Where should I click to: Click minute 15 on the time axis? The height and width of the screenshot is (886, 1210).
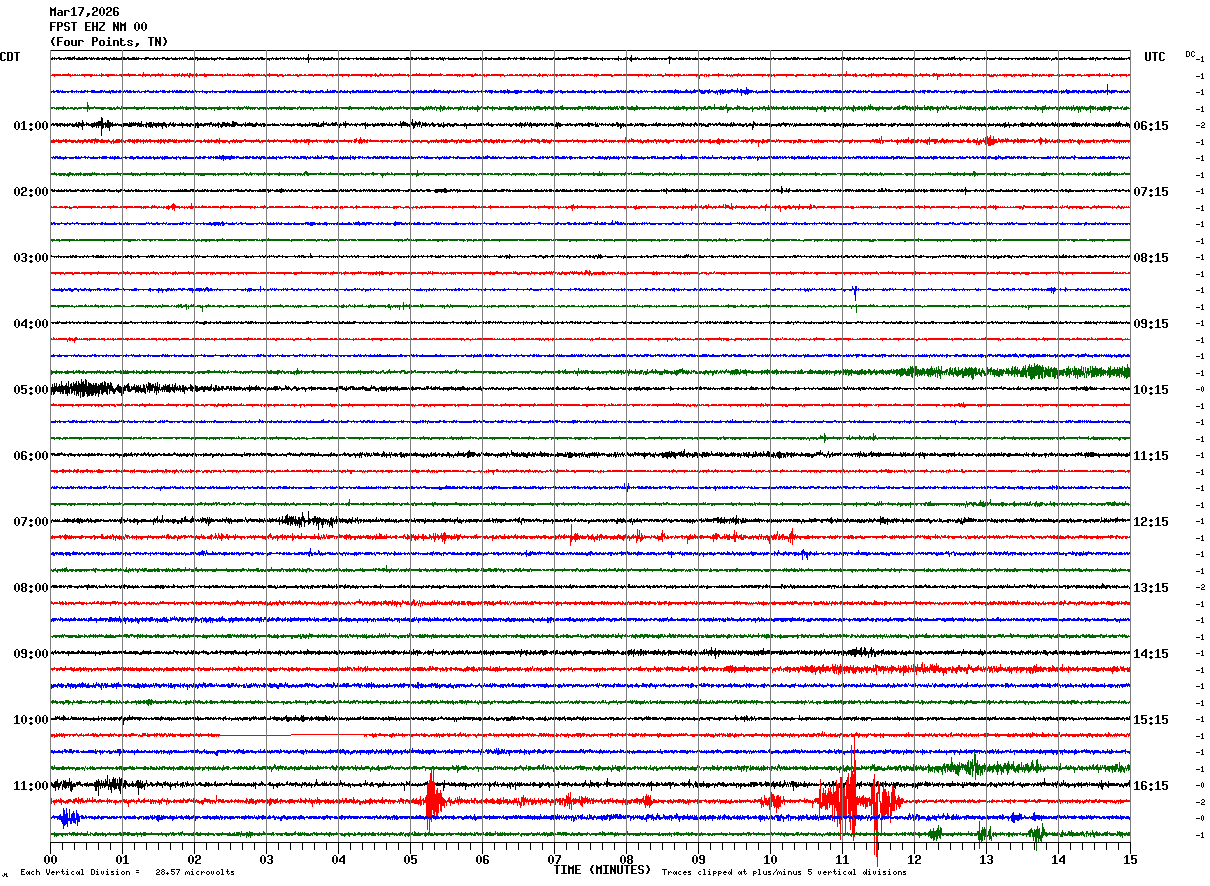[x=1130, y=859]
